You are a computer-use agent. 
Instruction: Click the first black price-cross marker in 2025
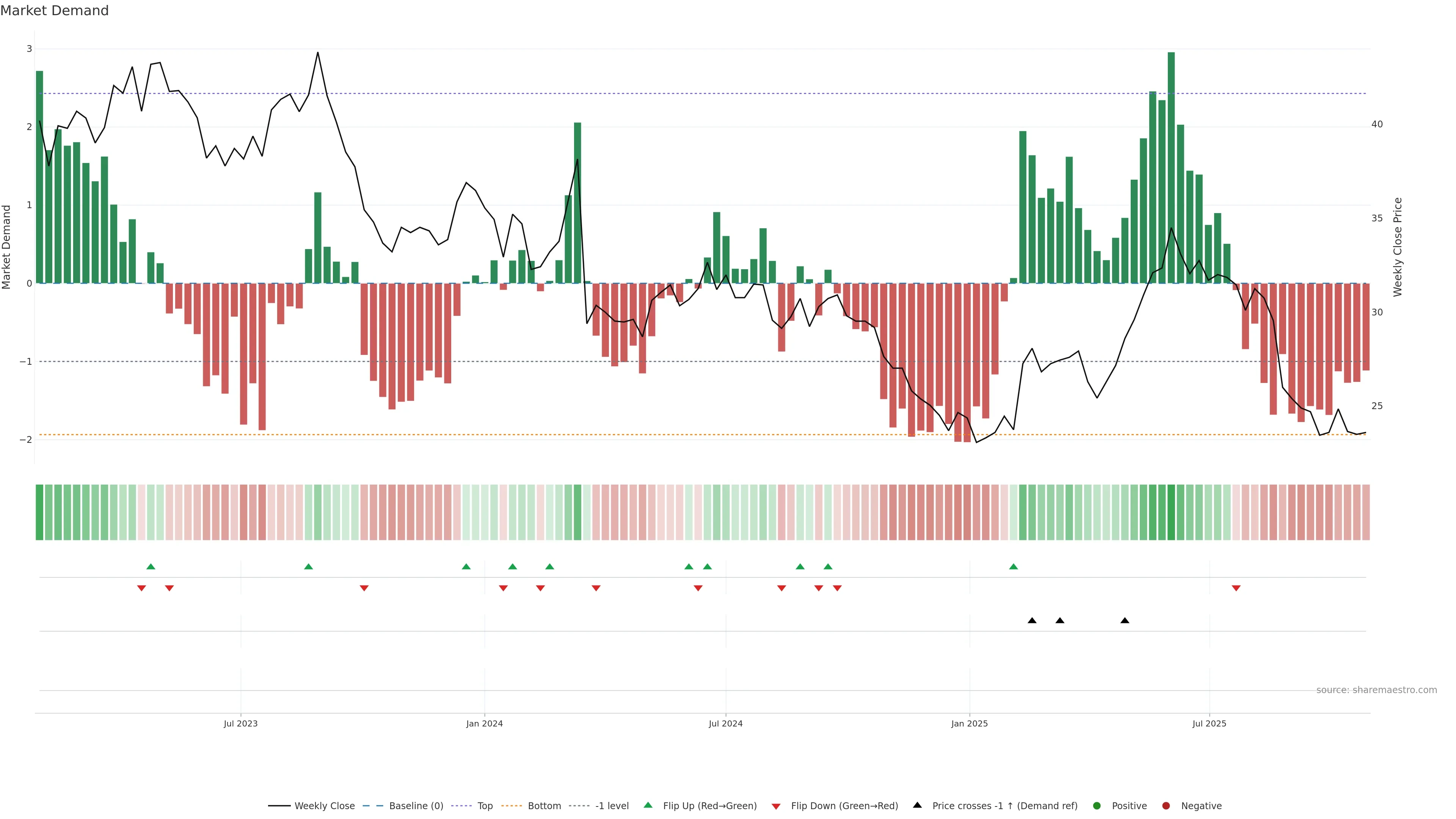tap(1032, 621)
